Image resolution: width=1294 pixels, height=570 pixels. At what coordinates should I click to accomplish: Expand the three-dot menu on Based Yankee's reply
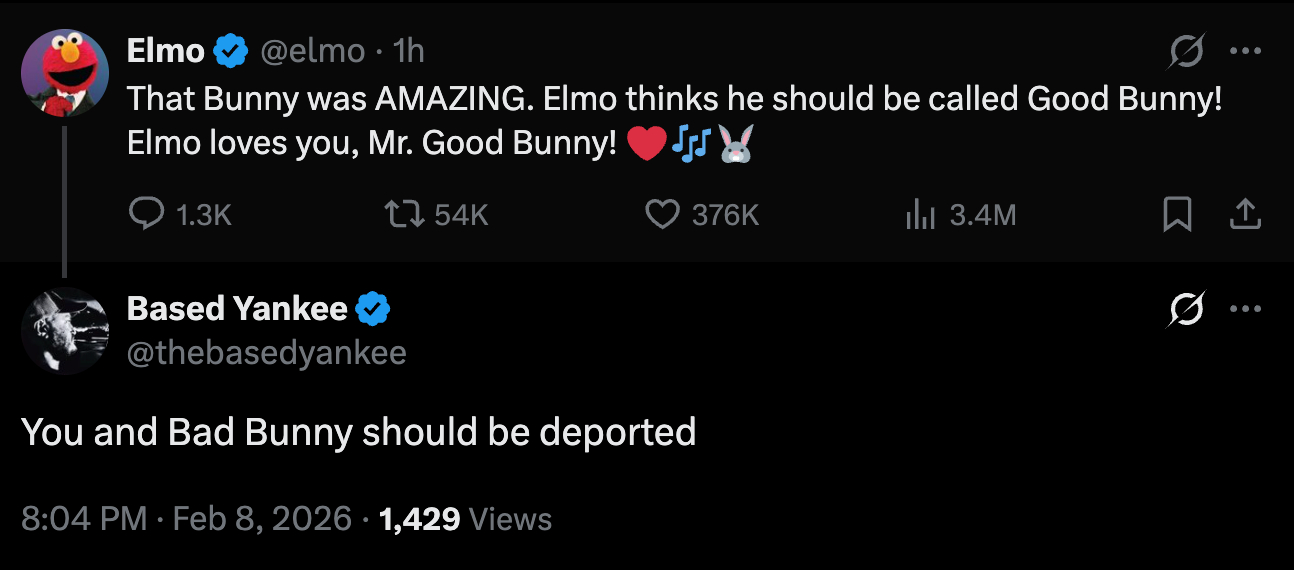pos(1245,309)
